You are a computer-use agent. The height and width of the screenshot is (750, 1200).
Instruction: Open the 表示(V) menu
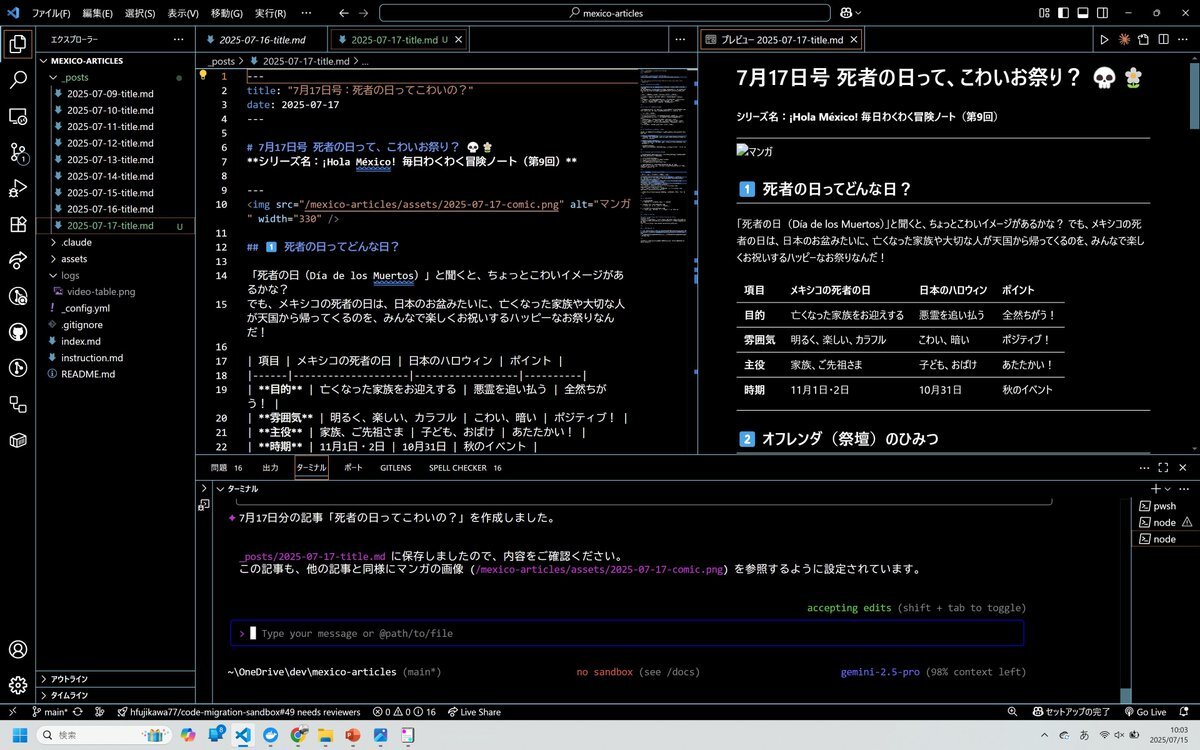(x=183, y=14)
